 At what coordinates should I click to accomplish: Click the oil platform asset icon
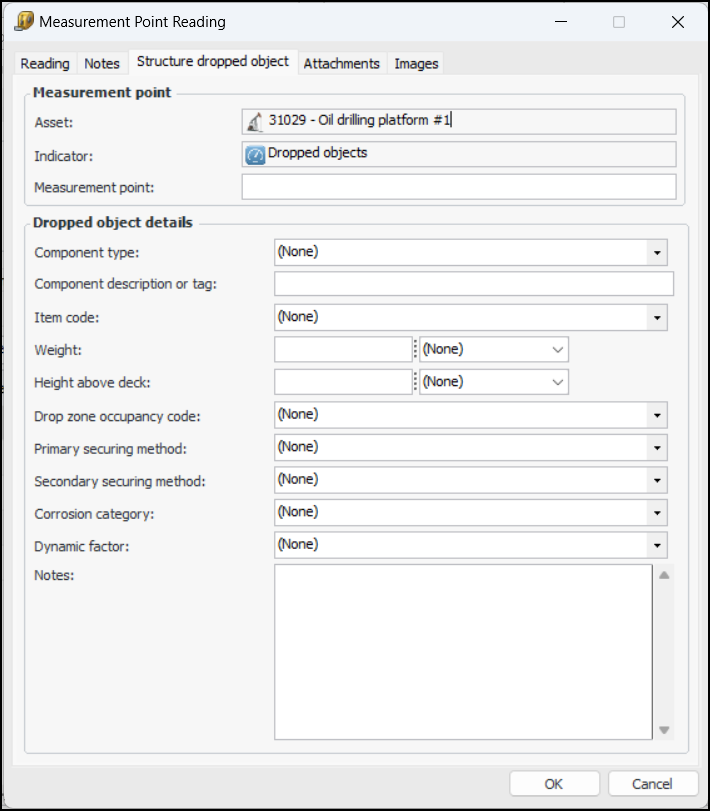click(255, 122)
